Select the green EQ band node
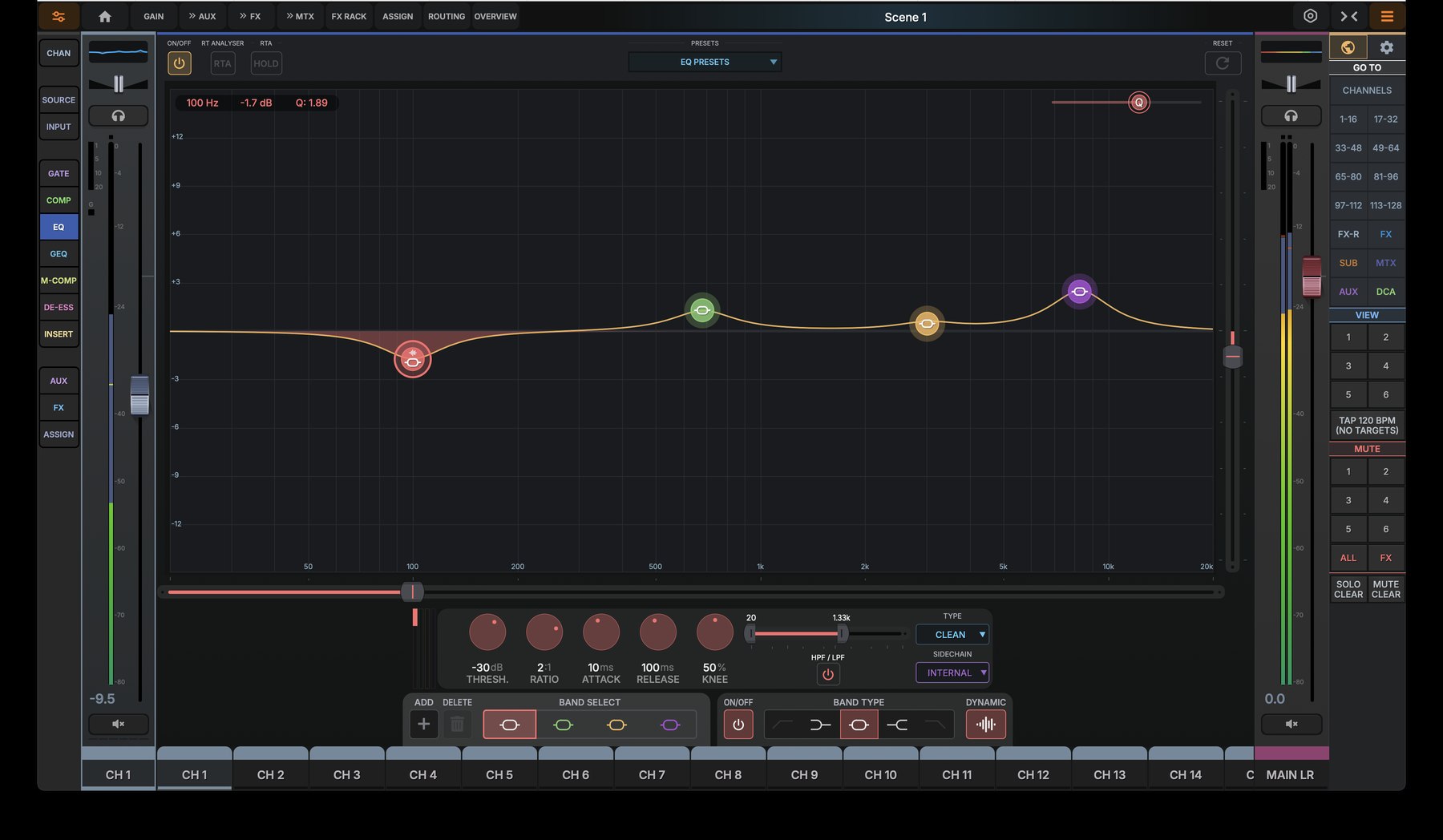1443x840 pixels. pos(702,310)
